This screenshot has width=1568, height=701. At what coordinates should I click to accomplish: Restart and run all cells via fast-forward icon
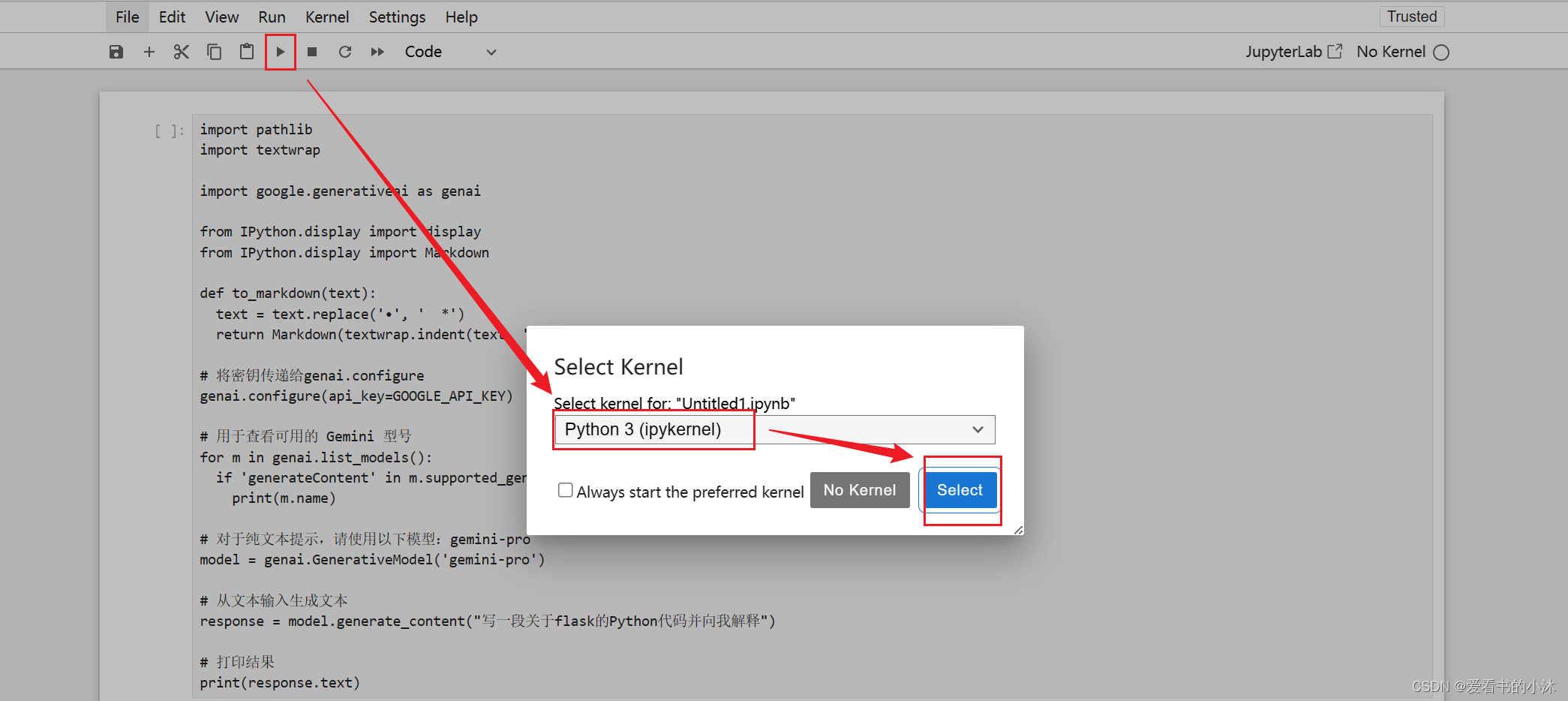pos(377,52)
